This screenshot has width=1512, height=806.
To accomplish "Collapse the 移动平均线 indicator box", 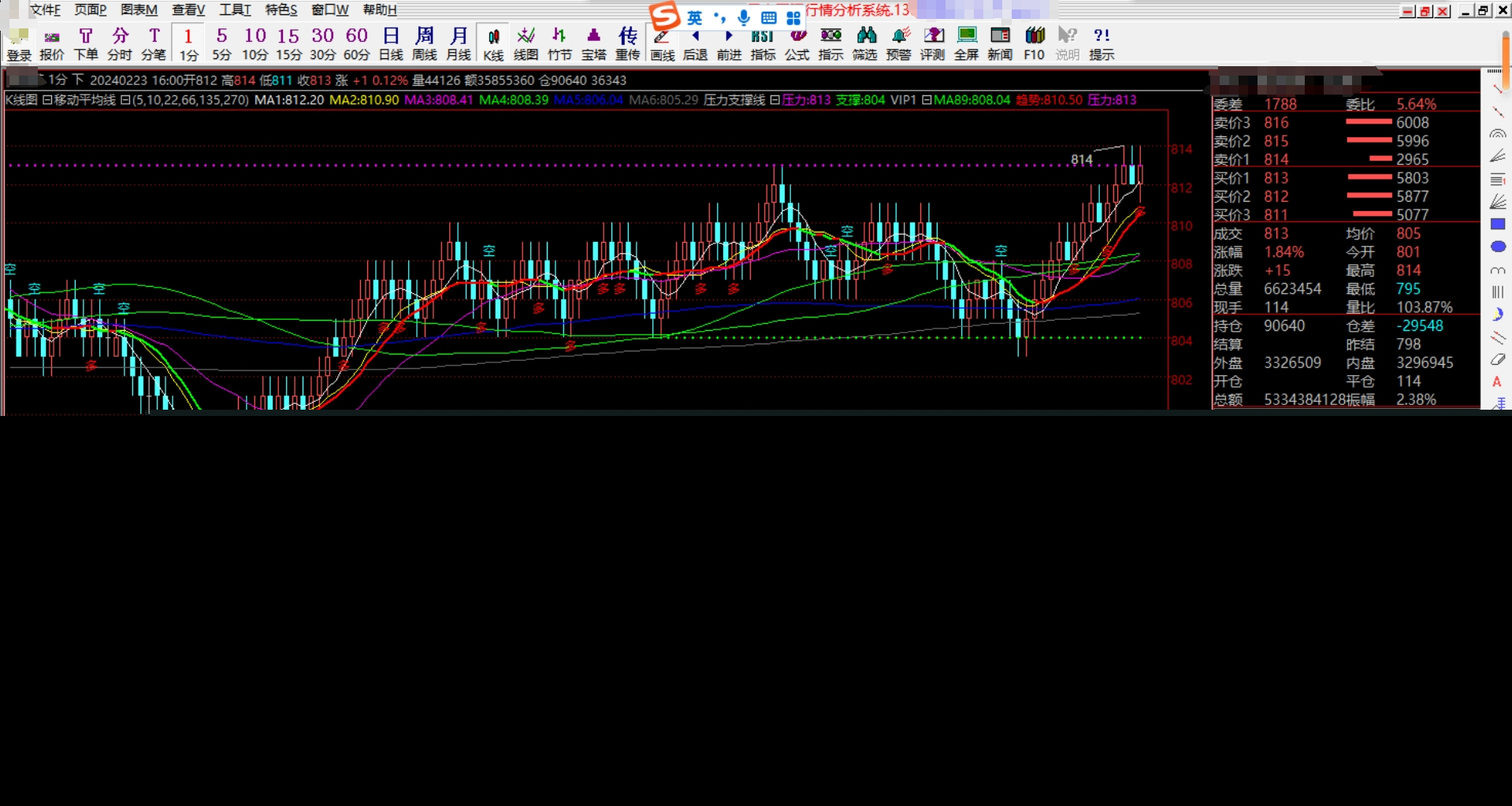I will coord(125,100).
